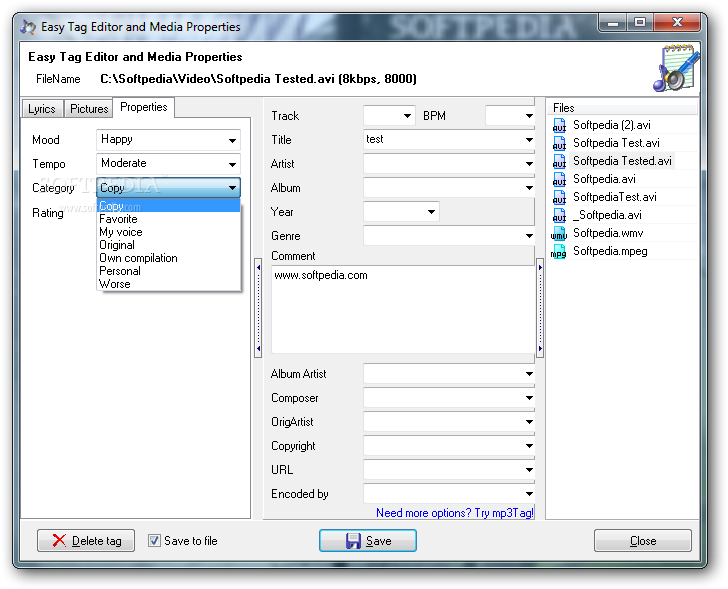Click the Close button
This screenshot has width=728, height=589.
(x=643, y=541)
